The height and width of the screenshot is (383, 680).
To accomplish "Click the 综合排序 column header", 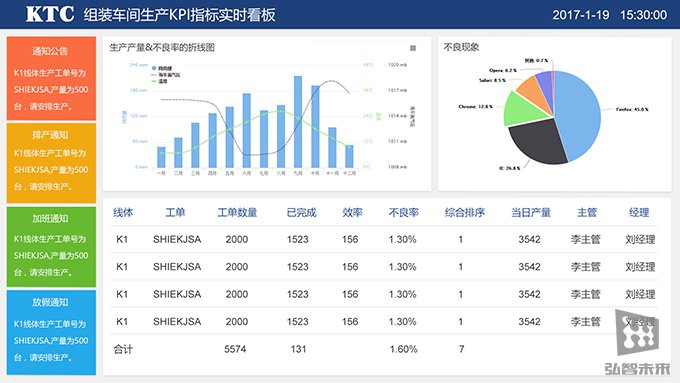I will click(x=464, y=213).
